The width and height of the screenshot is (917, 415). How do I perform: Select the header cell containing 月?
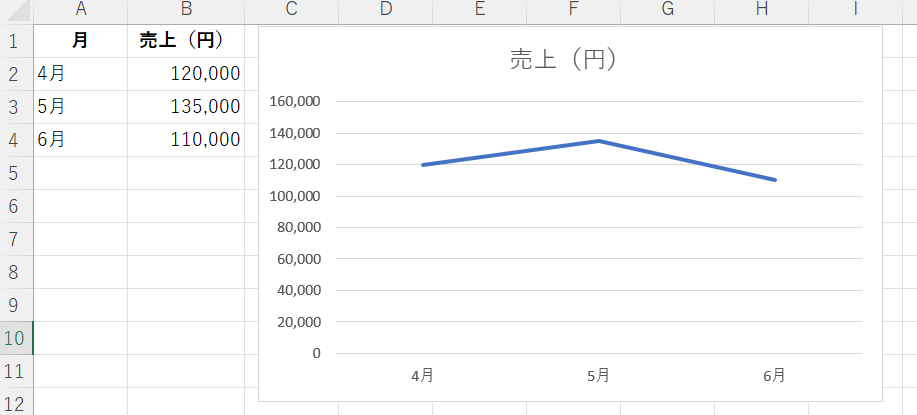[x=80, y=41]
